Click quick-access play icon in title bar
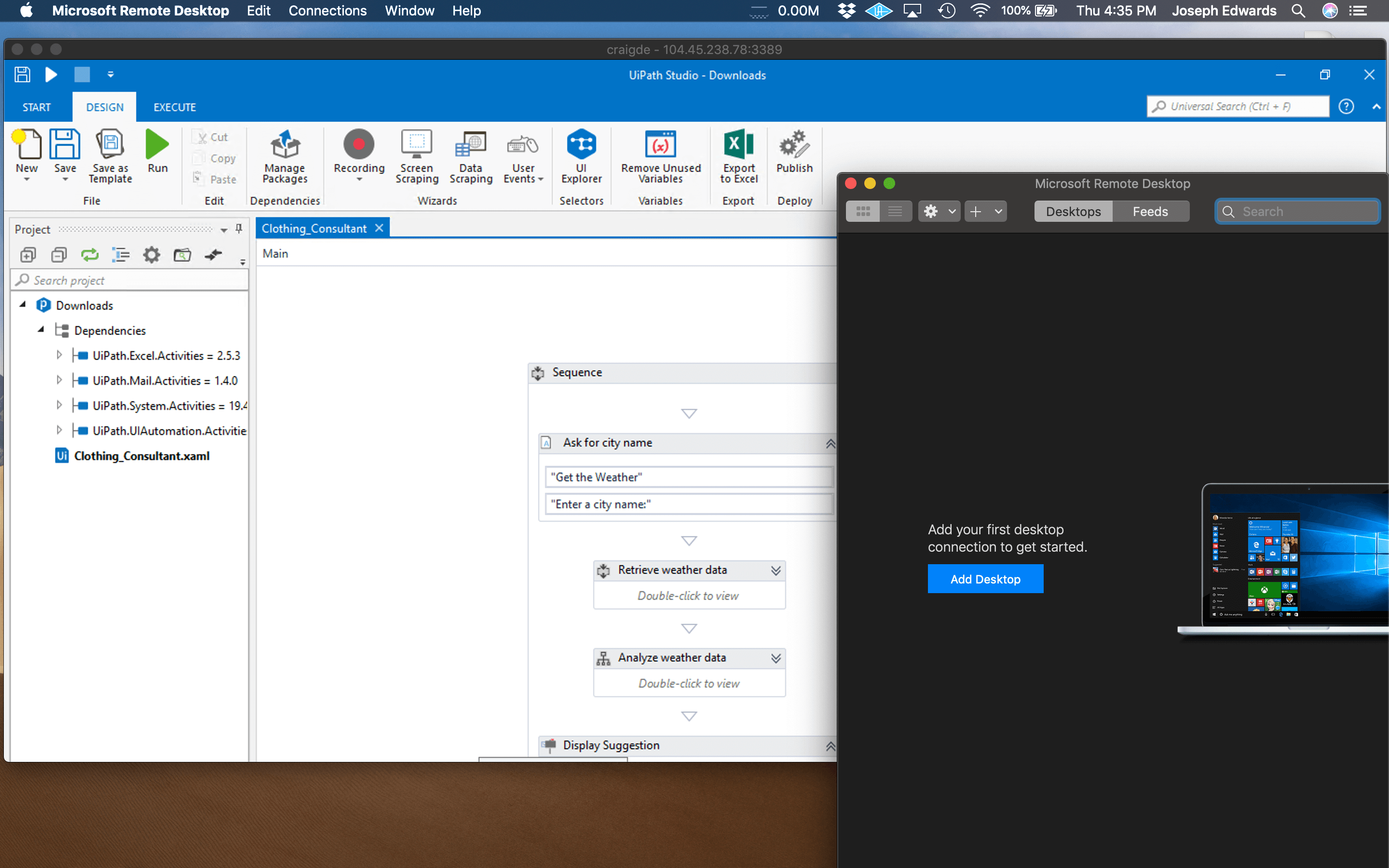Image resolution: width=1389 pixels, height=868 pixels. click(51, 75)
